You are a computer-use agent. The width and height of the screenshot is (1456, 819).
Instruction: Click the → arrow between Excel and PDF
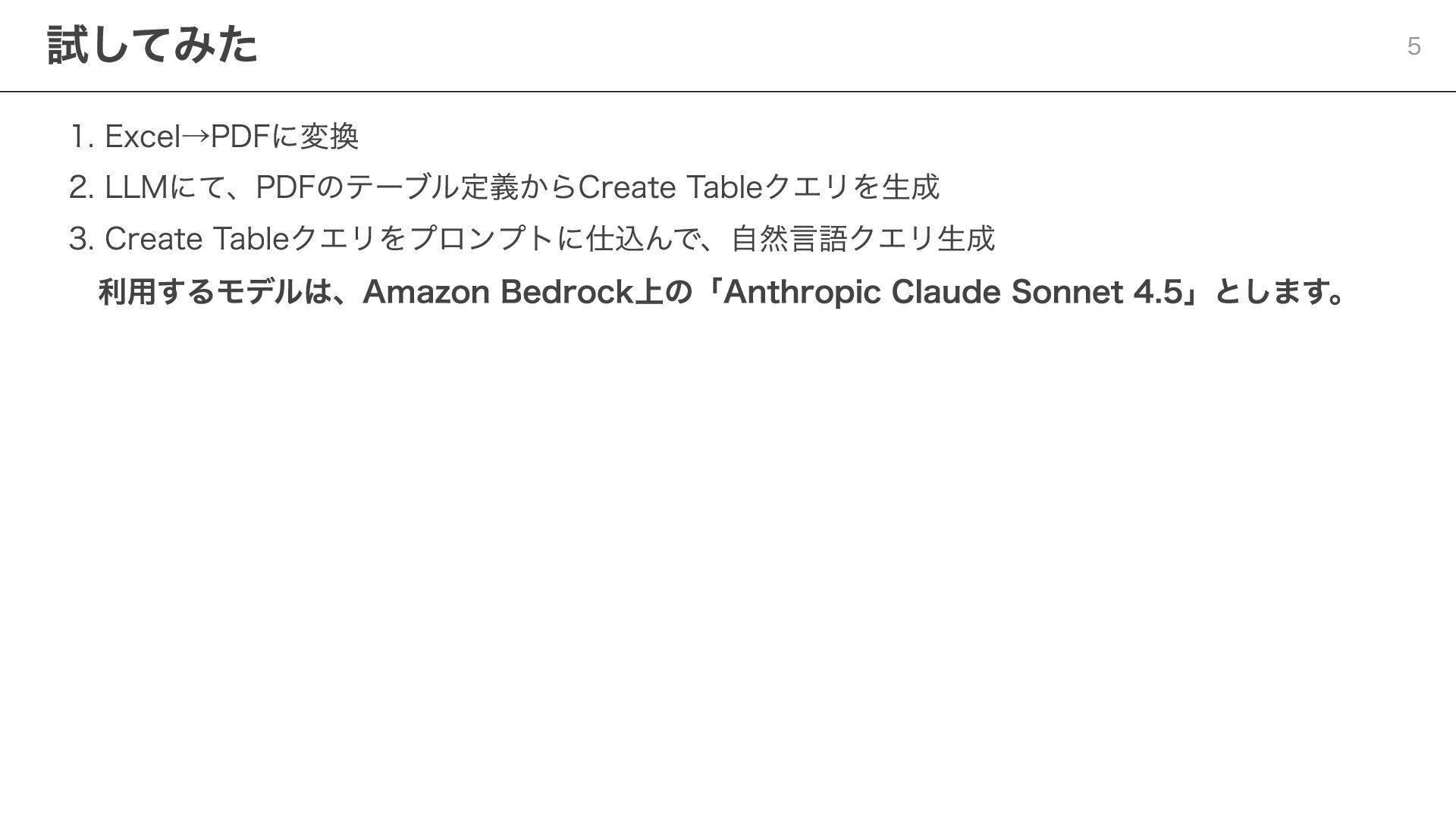(x=195, y=136)
